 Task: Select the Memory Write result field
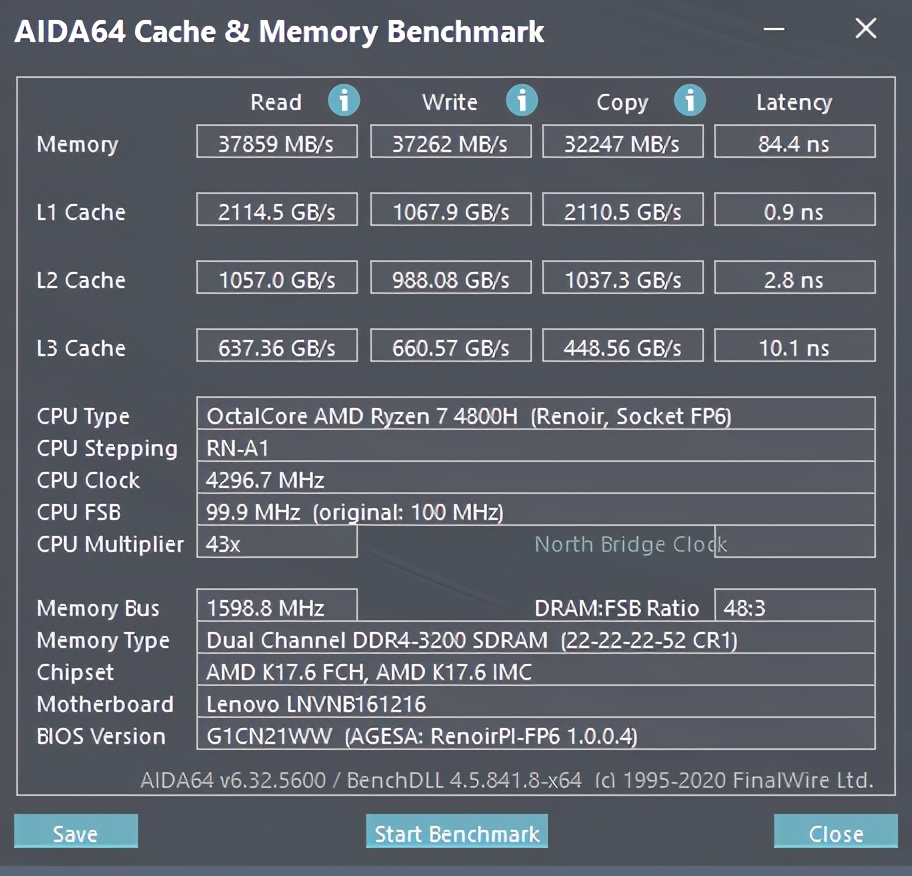point(449,143)
